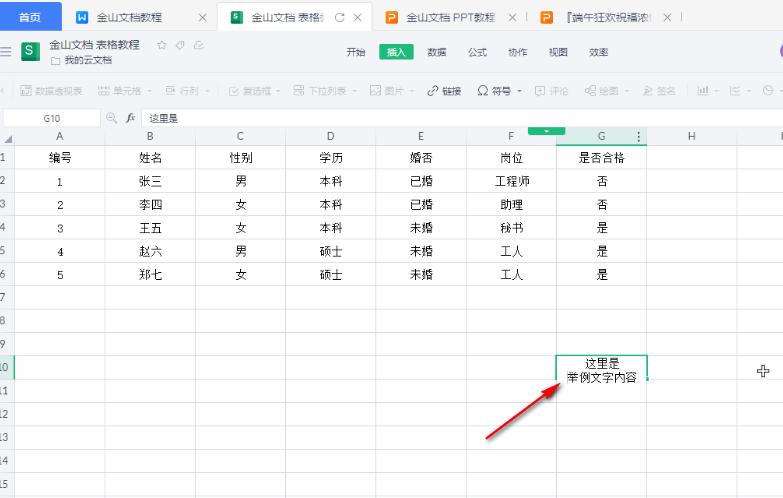Open the 公式 menu
The width and height of the screenshot is (783, 498).
tap(477, 52)
